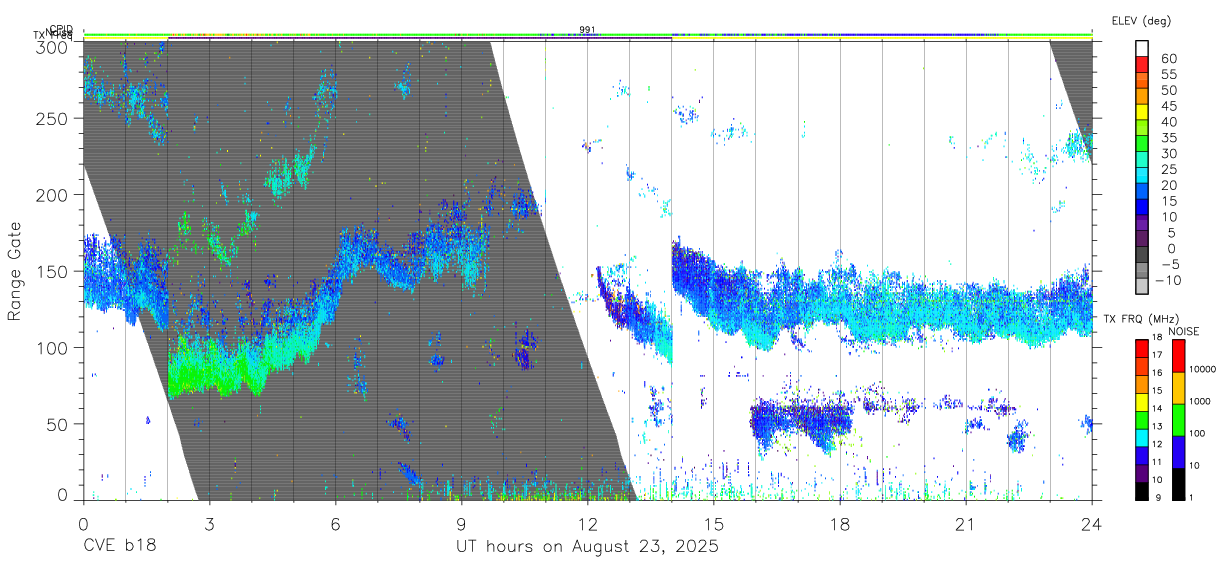Screen dimensions: 1228x567
Task: Click the x-axis tick label '18'
Action: coord(839,524)
